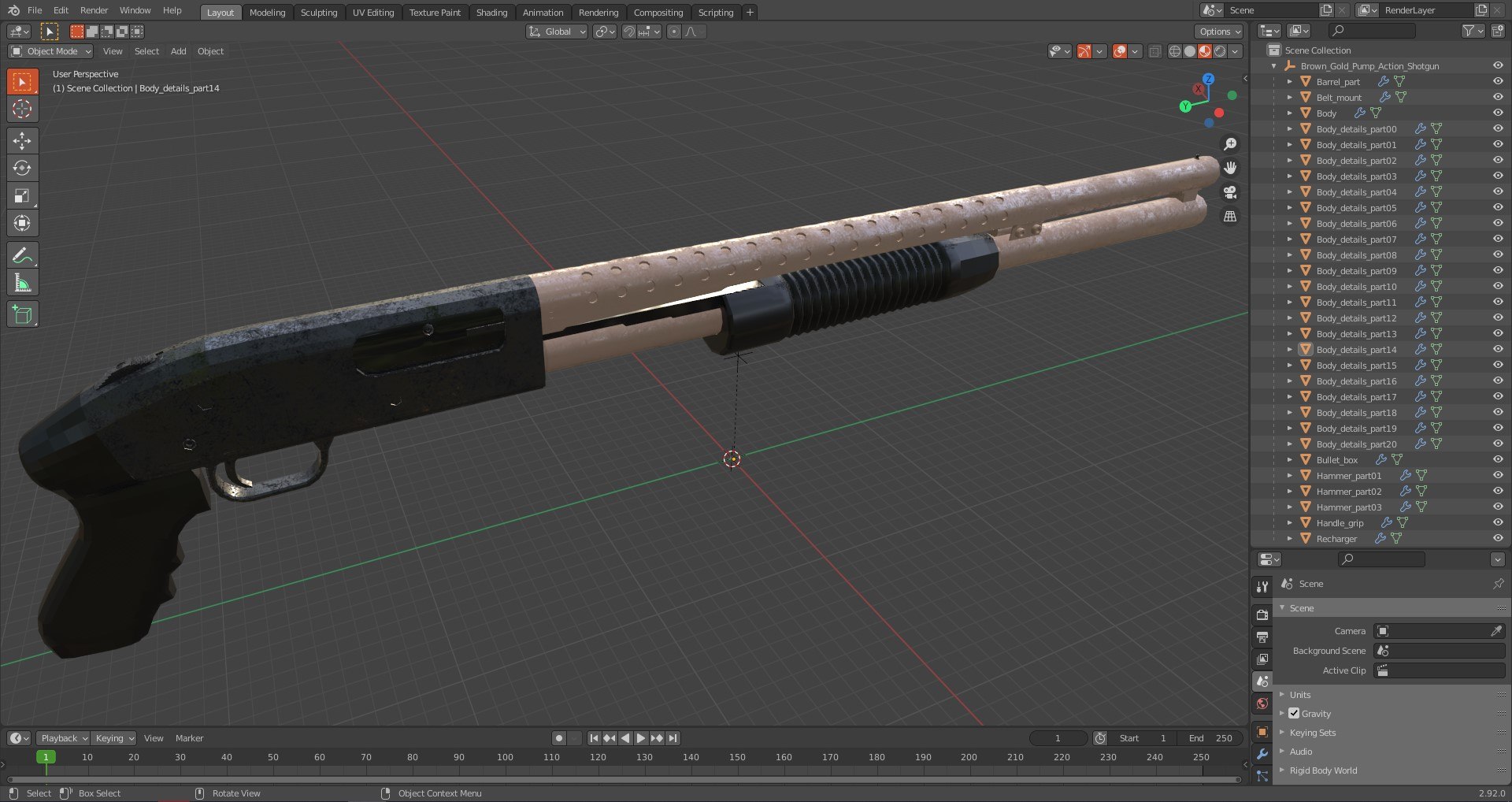Open the Object properties tab
Viewport: 1512px width, 802px height.
(1262, 732)
